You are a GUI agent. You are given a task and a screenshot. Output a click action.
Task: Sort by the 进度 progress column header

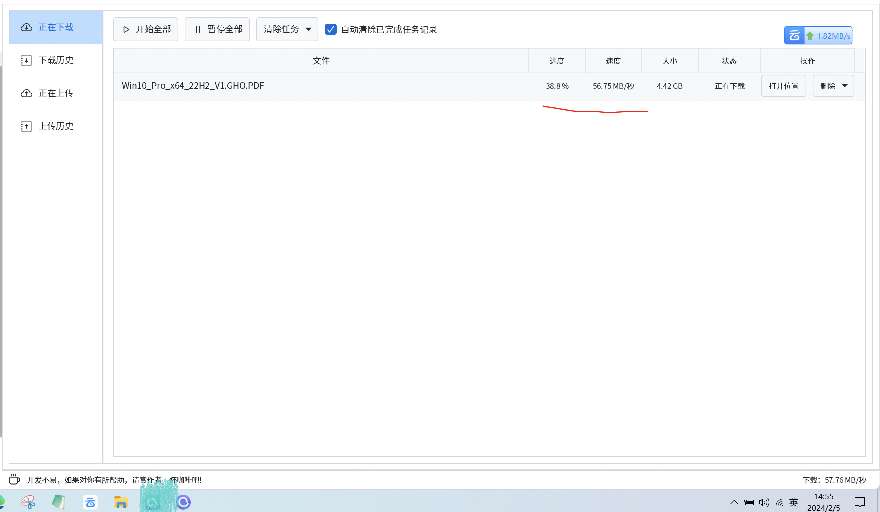pos(557,61)
